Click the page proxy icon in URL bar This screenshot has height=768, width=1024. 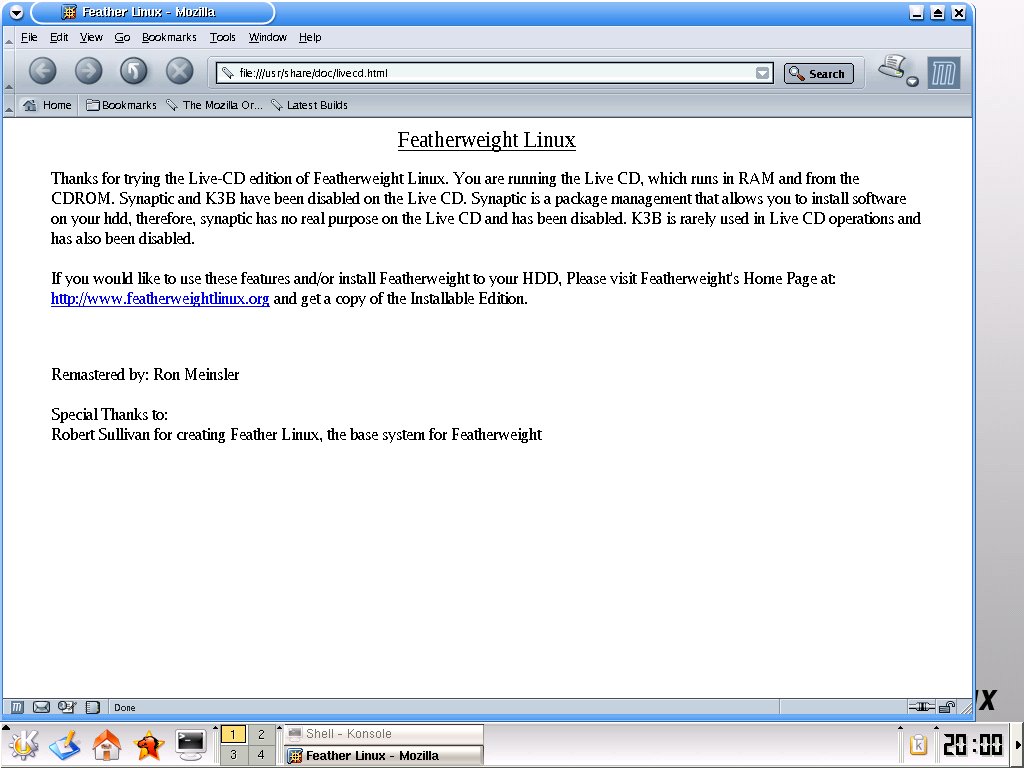(227, 73)
